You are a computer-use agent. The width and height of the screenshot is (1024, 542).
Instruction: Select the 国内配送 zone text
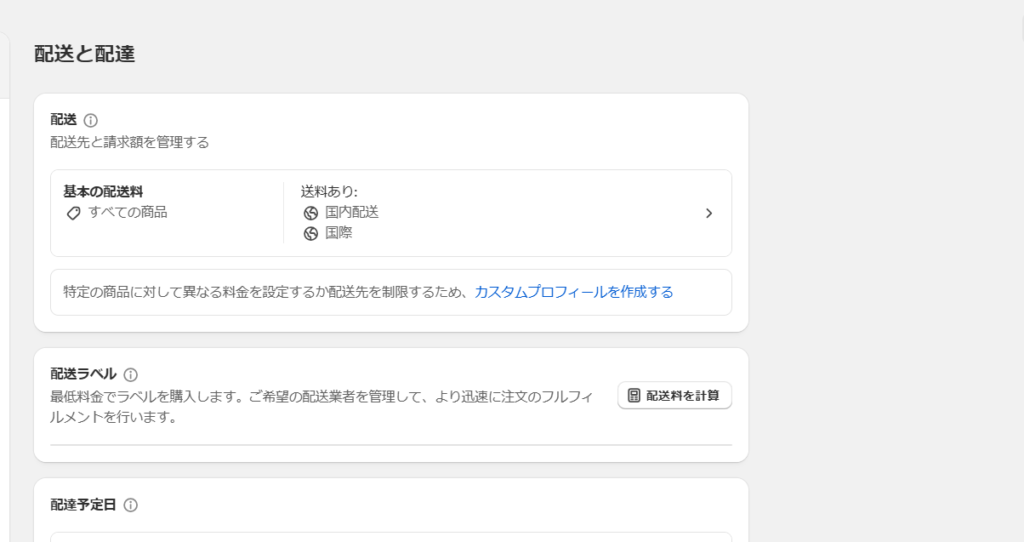tap(352, 212)
